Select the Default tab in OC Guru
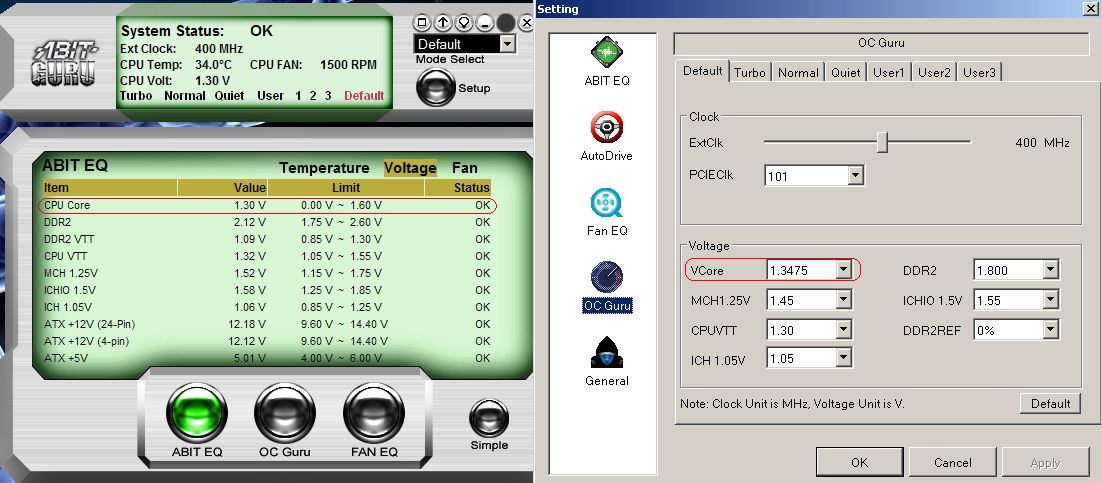This screenshot has height=483, width=1102. click(703, 71)
